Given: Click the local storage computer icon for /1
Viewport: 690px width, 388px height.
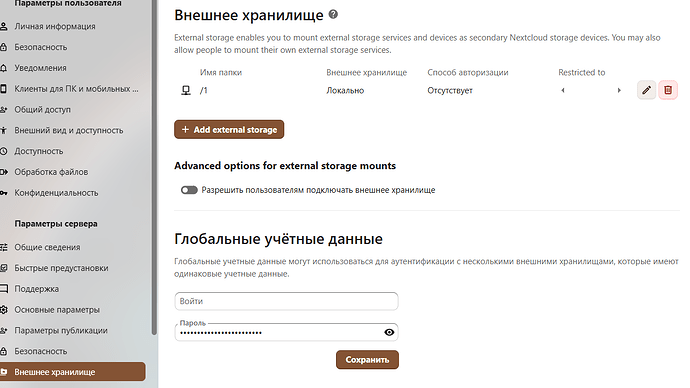Looking at the screenshot, I should 186,90.
